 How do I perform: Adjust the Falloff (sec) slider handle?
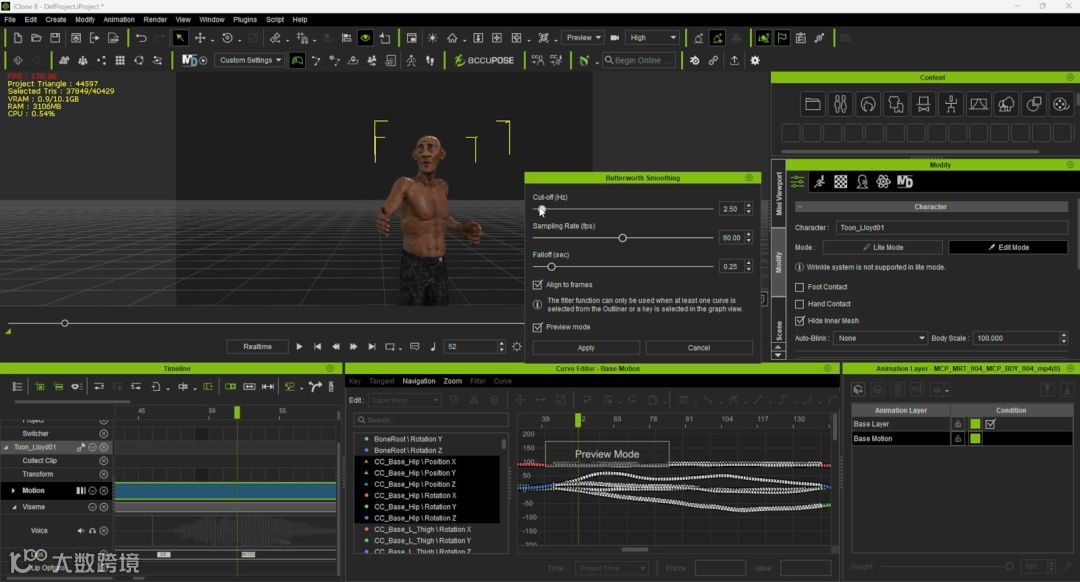(551, 267)
